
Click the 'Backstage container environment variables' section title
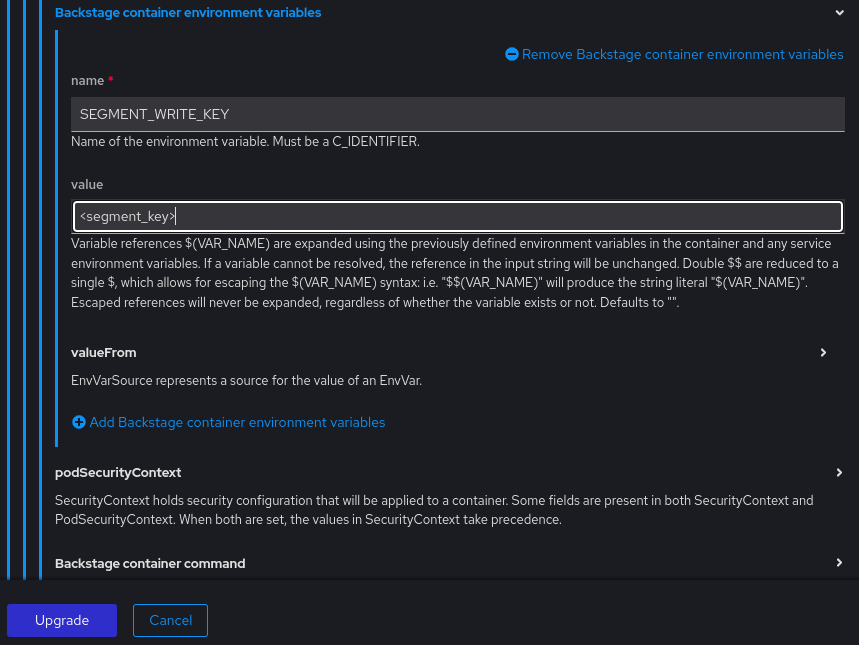point(188,13)
